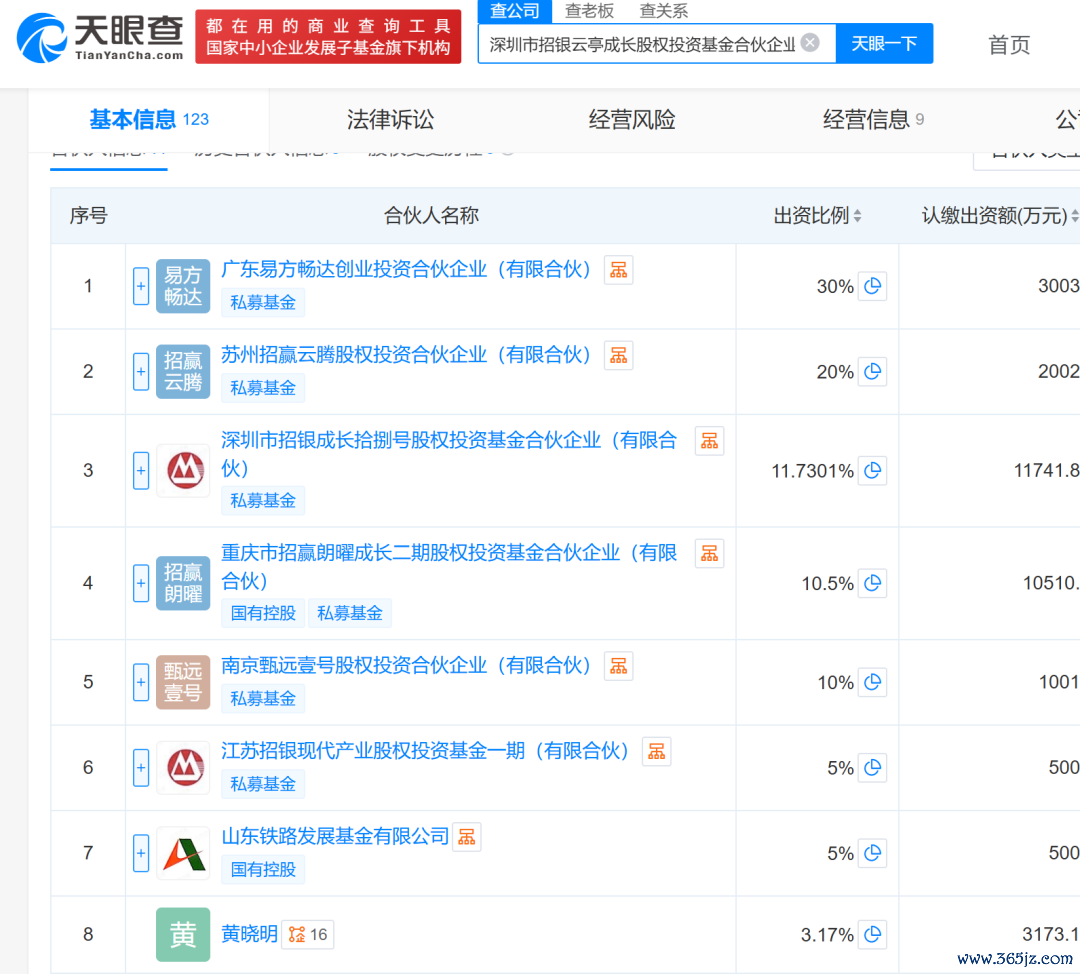Screen dimensions: 1080x974
Task: Sort by 出资比例 column arrows
Action: coord(857,216)
